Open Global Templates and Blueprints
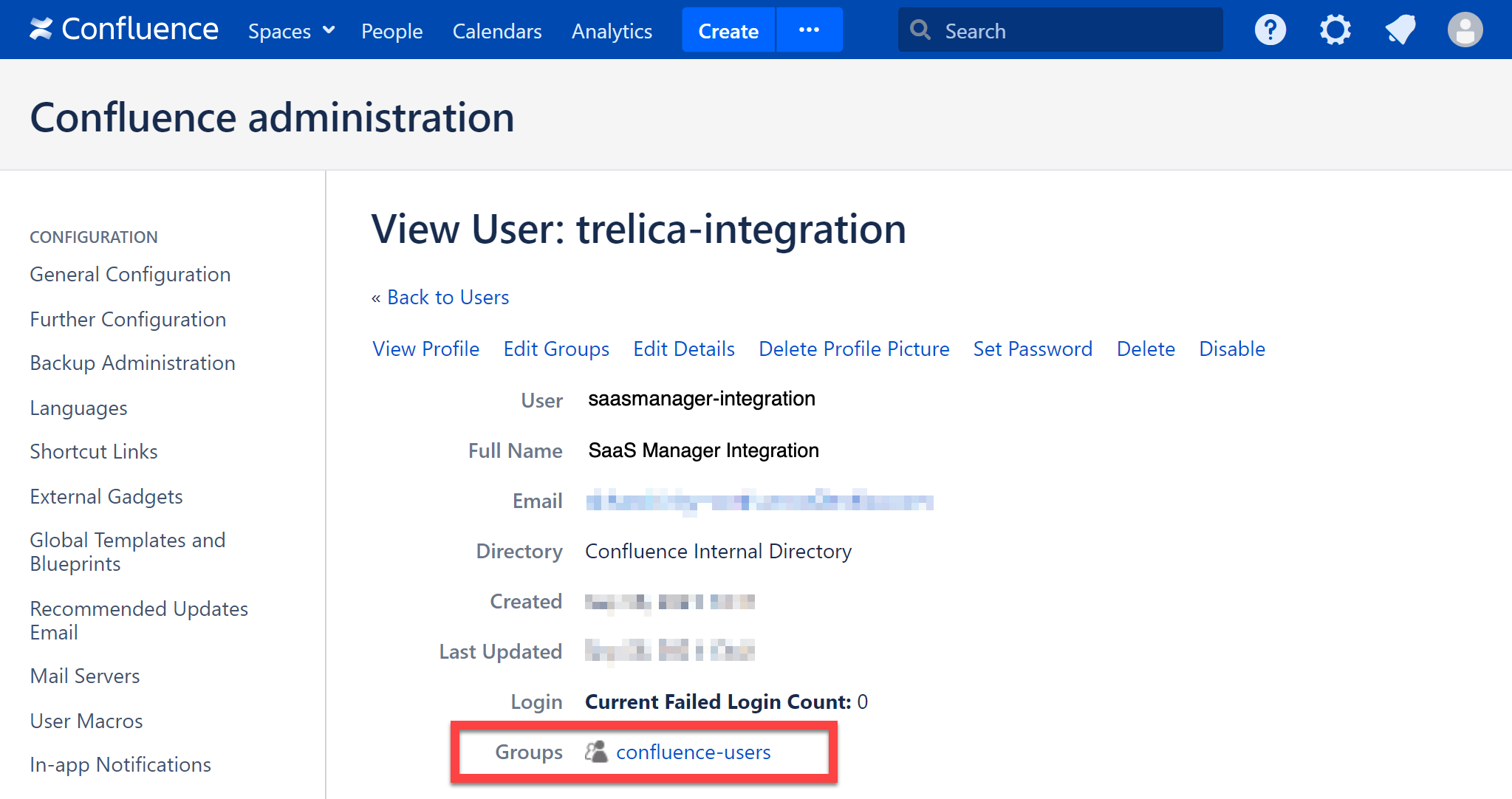Screen dimensions: 1512x799 [128, 552]
